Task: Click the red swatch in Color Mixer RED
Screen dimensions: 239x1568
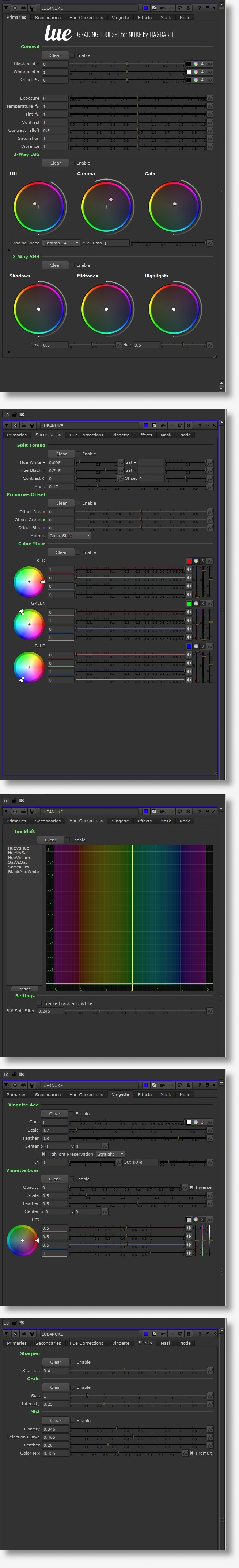Action: 189,560
